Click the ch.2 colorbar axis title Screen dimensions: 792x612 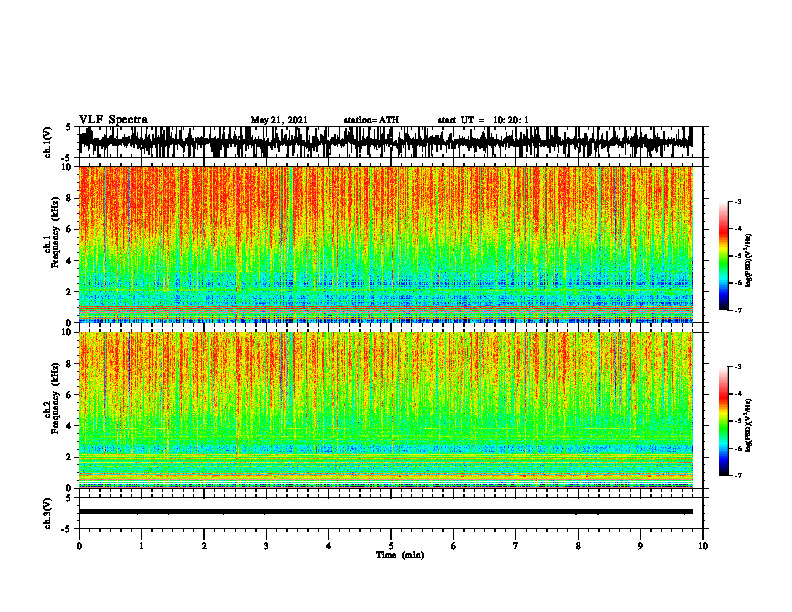(x=749, y=425)
